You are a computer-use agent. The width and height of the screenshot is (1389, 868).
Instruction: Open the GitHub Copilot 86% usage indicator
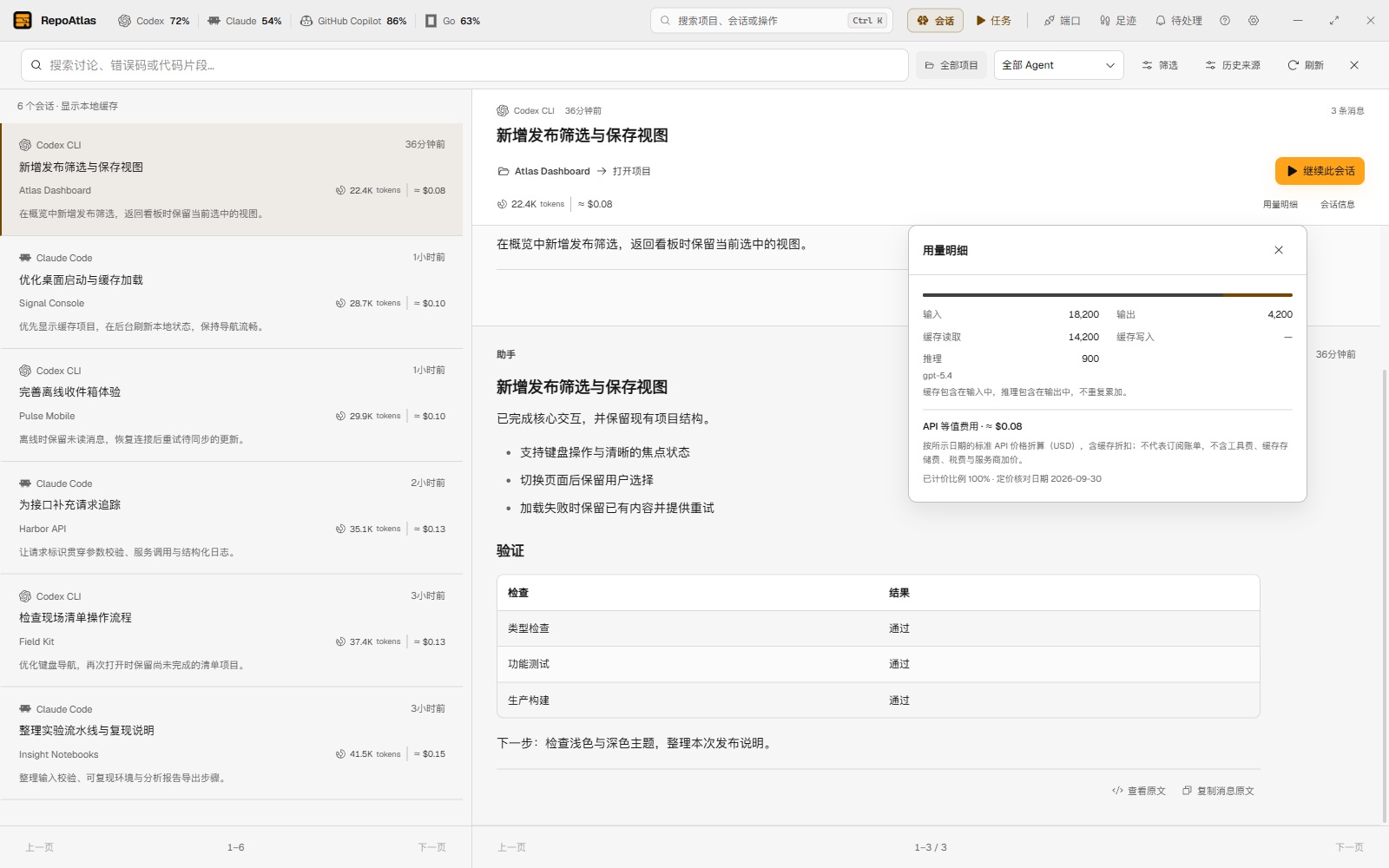353,21
